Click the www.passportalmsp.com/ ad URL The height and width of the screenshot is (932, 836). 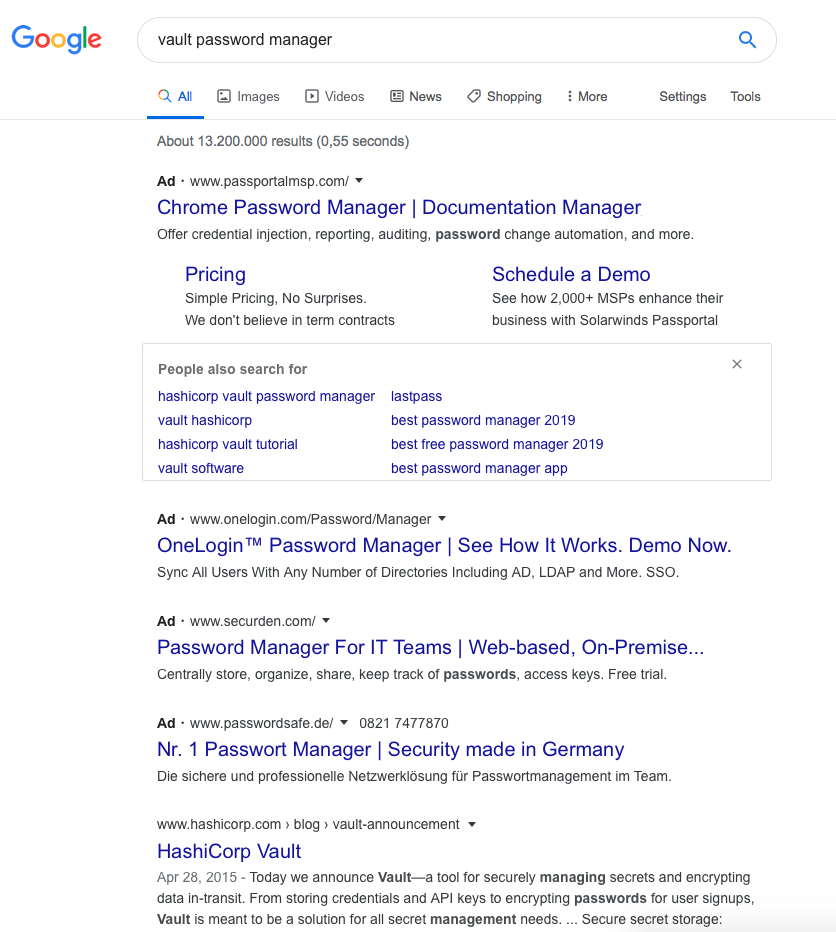(x=269, y=181)
